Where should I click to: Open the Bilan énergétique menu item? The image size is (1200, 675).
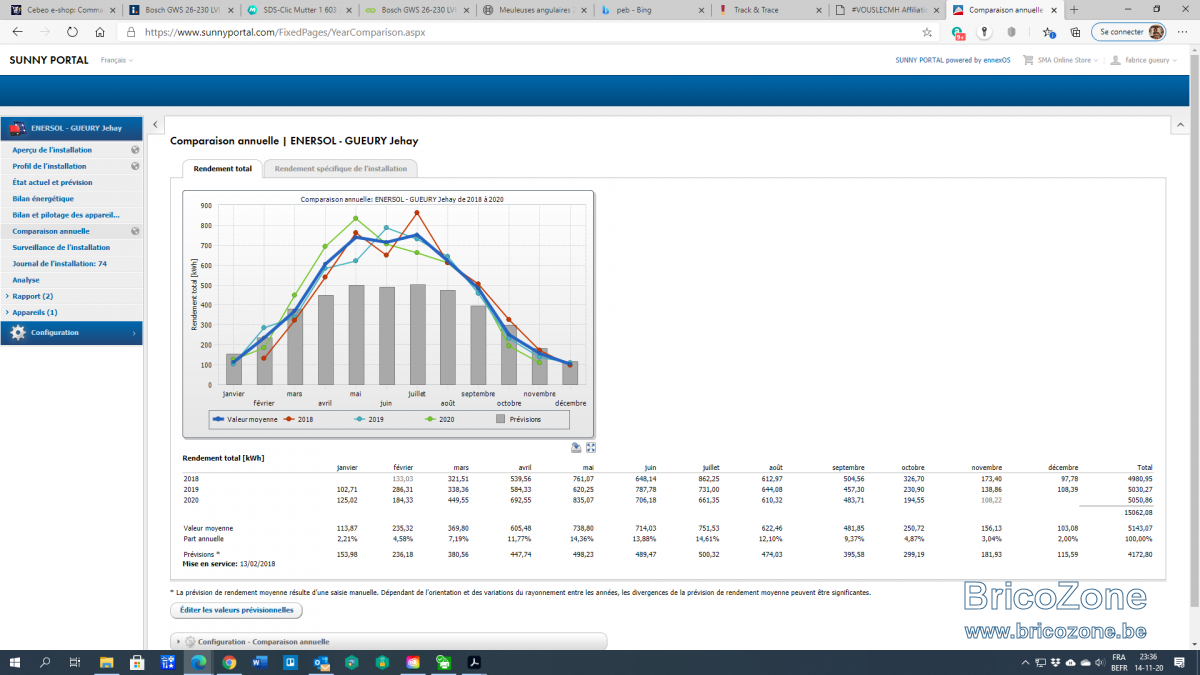[x=43, y=199]
